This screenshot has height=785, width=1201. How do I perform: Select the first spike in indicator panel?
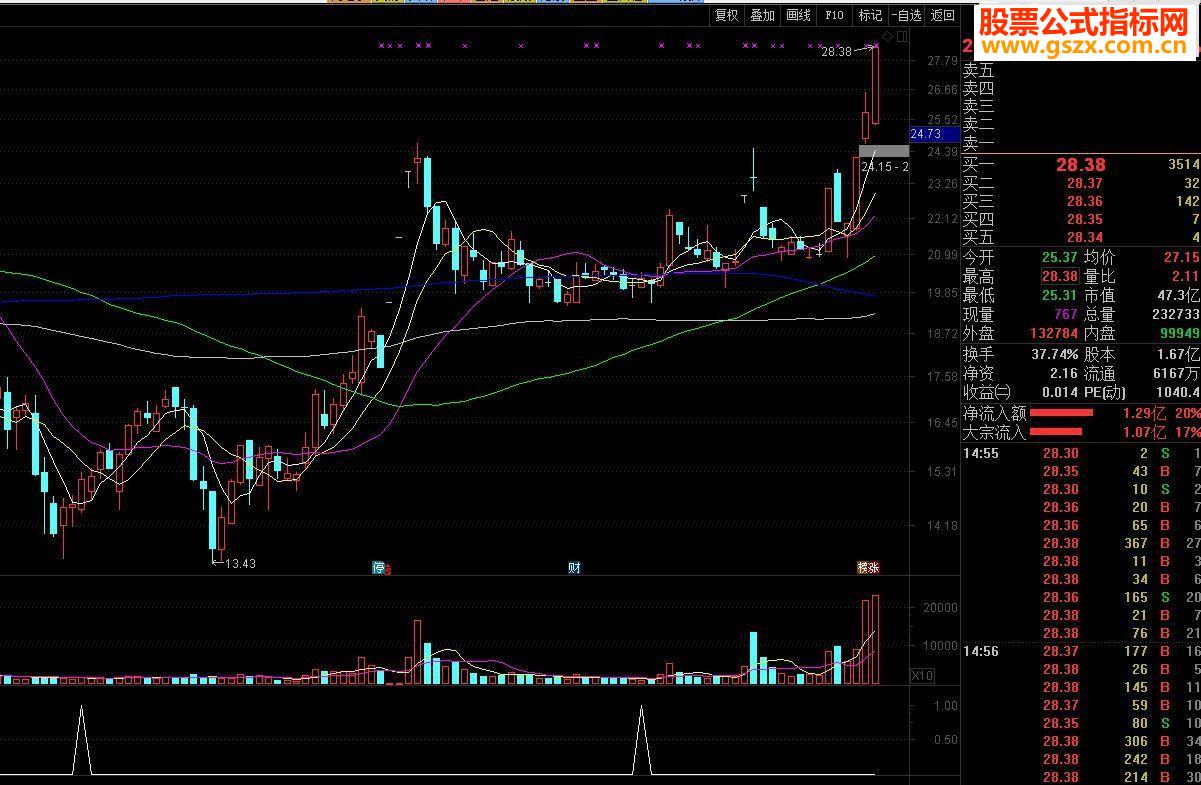82,740
